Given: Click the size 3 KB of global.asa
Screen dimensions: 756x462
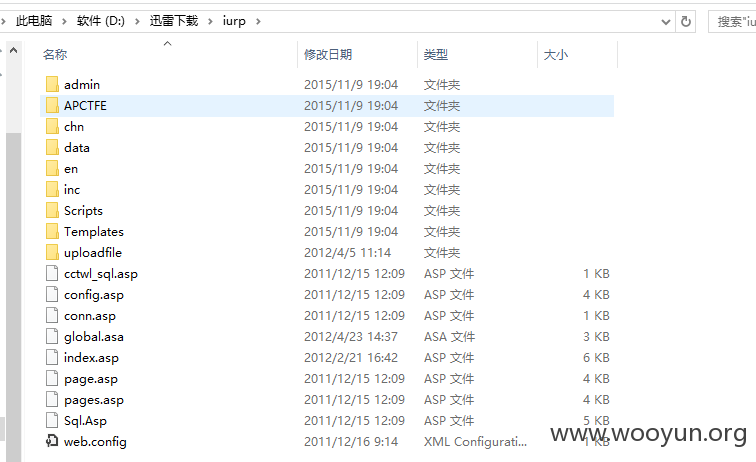Looking at the screenshot, I should [x=596, y=337].
